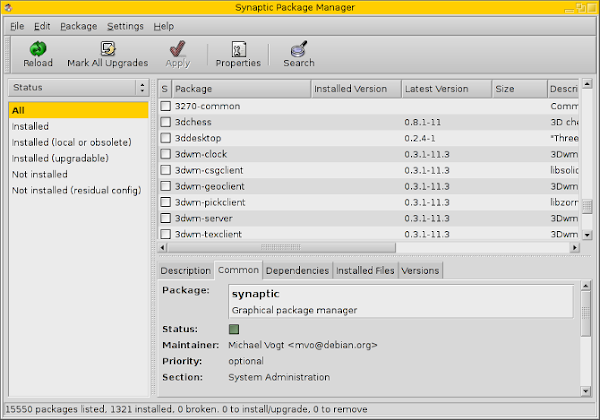Select the Not installed filter
The height and width of the screenshot is (420, 600).
coord(78,174)
